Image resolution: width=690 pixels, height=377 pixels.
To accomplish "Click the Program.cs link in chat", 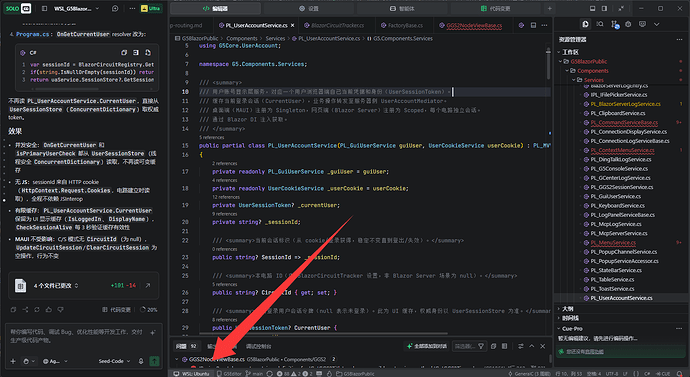I will [33, 34].
